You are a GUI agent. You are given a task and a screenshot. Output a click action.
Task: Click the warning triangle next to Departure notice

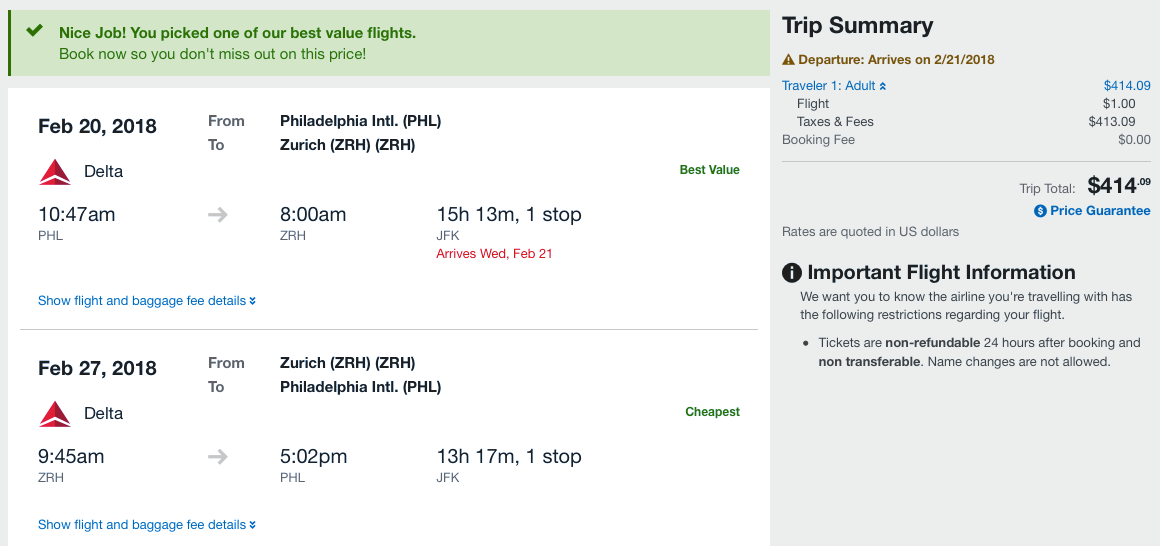(x=788, y=60)
